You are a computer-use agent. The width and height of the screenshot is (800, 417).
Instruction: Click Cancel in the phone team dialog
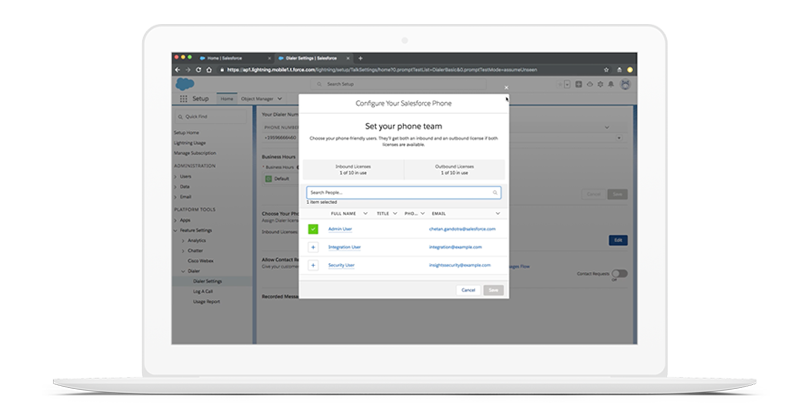click(468, 290)
